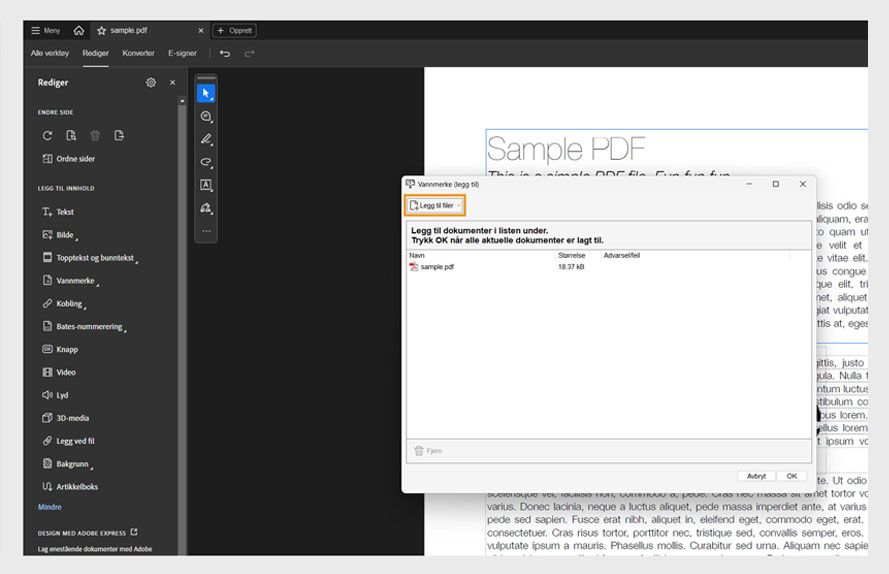Go to the Home icon
This screenshot has width=889, height=574.
(79, 31)
